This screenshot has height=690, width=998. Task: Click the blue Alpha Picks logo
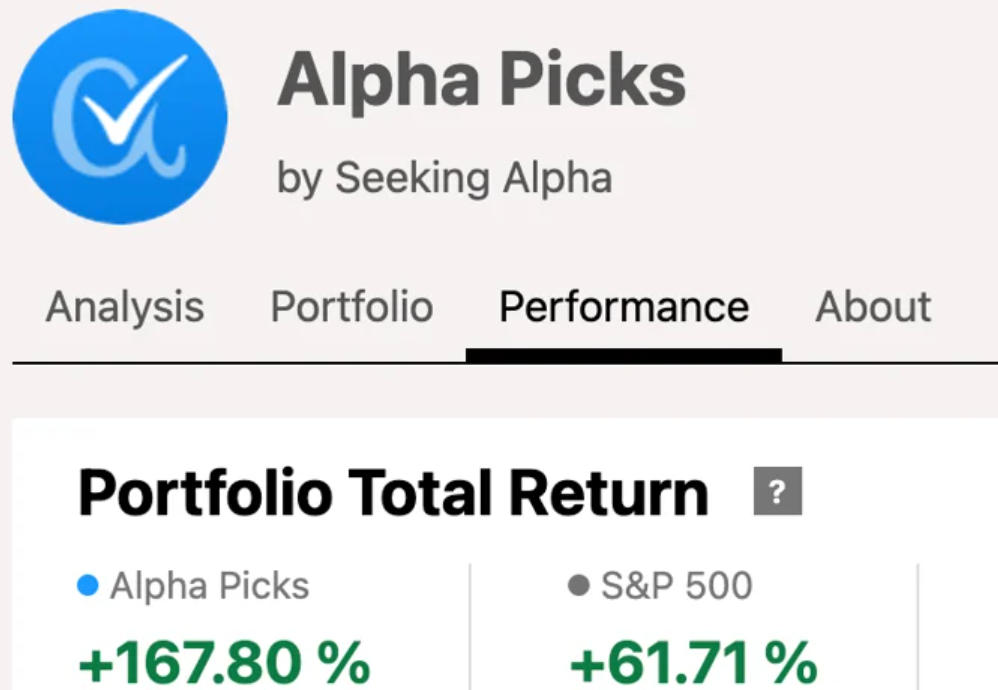pyautogui.click(x=120, y=116)
